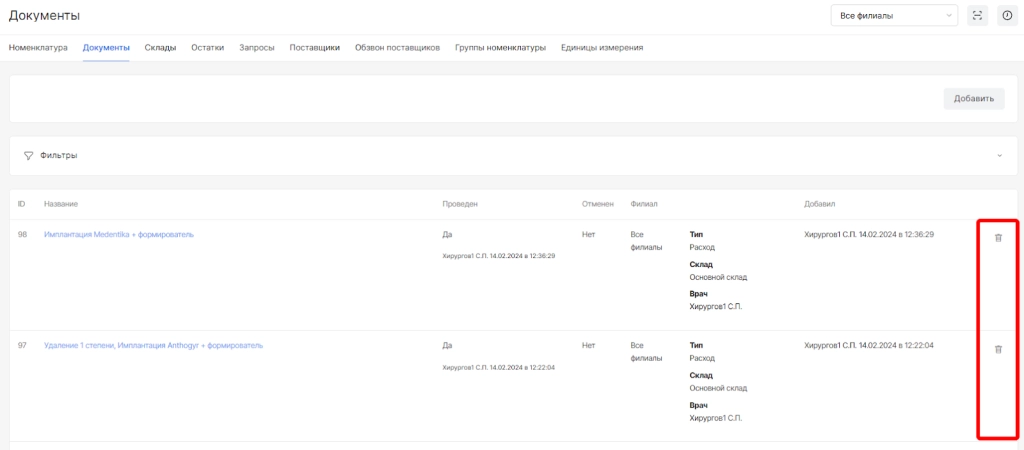Go to the Остатки tab

point(207,47)
